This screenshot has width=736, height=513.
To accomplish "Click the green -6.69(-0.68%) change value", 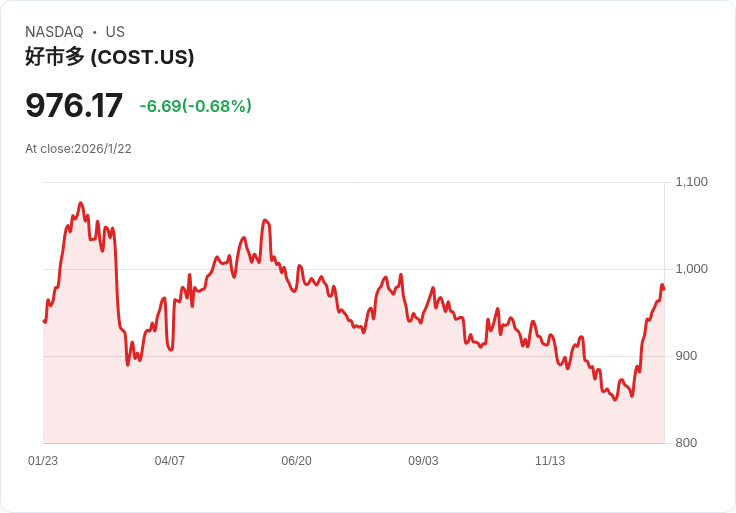I will point(195,106).
